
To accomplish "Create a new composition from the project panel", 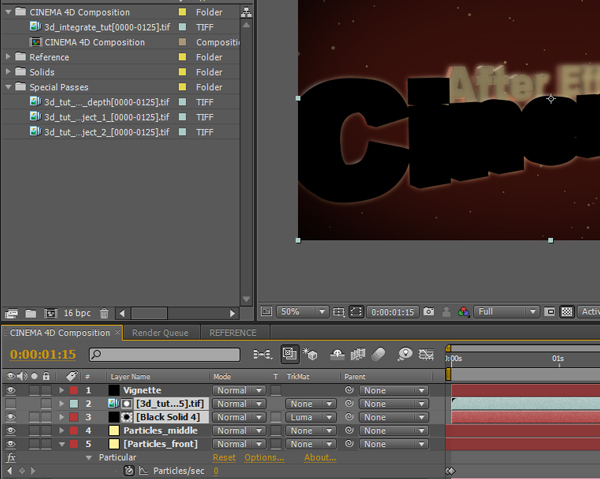I will pos(50,314).
